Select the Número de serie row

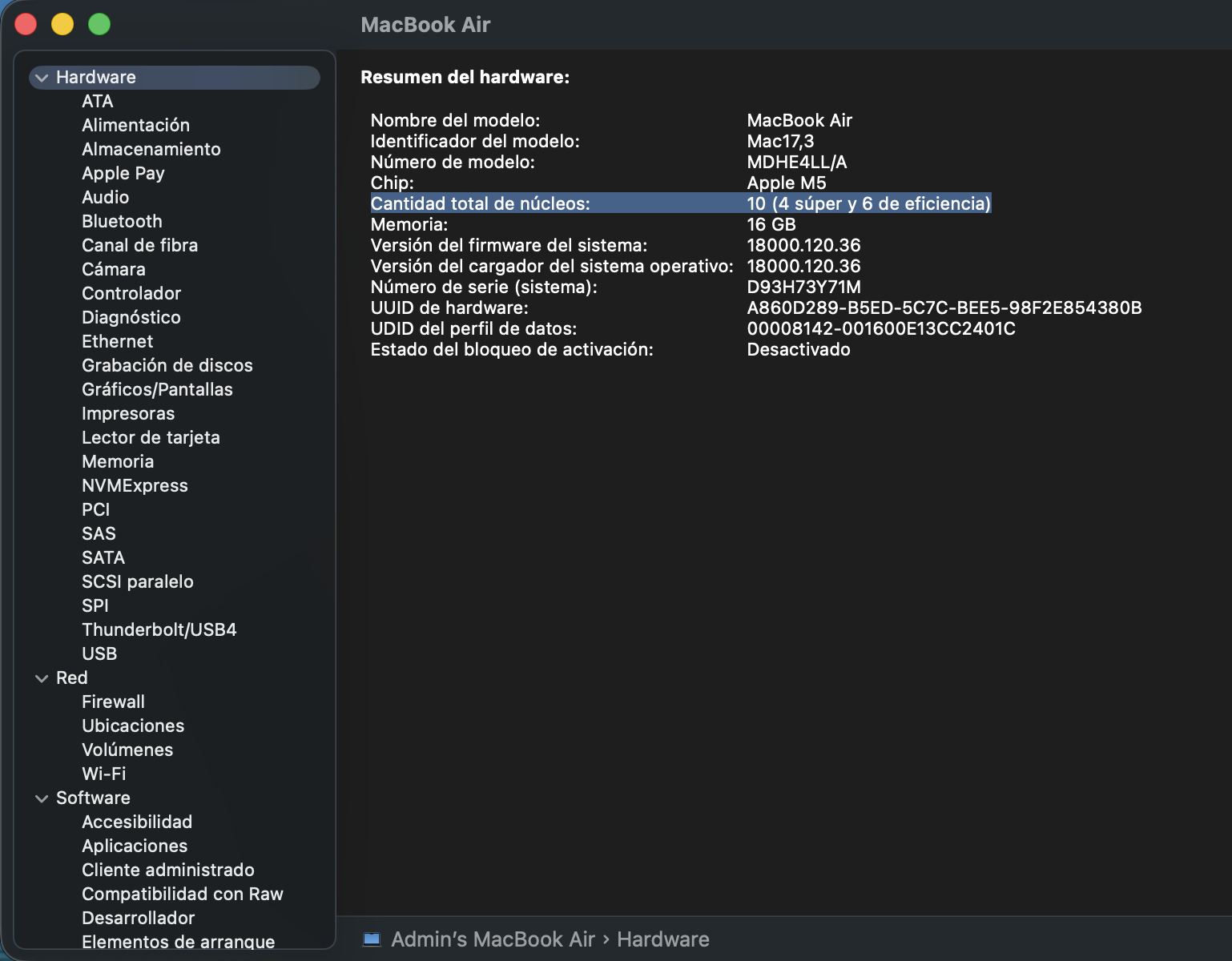click(x=615, y=287)
